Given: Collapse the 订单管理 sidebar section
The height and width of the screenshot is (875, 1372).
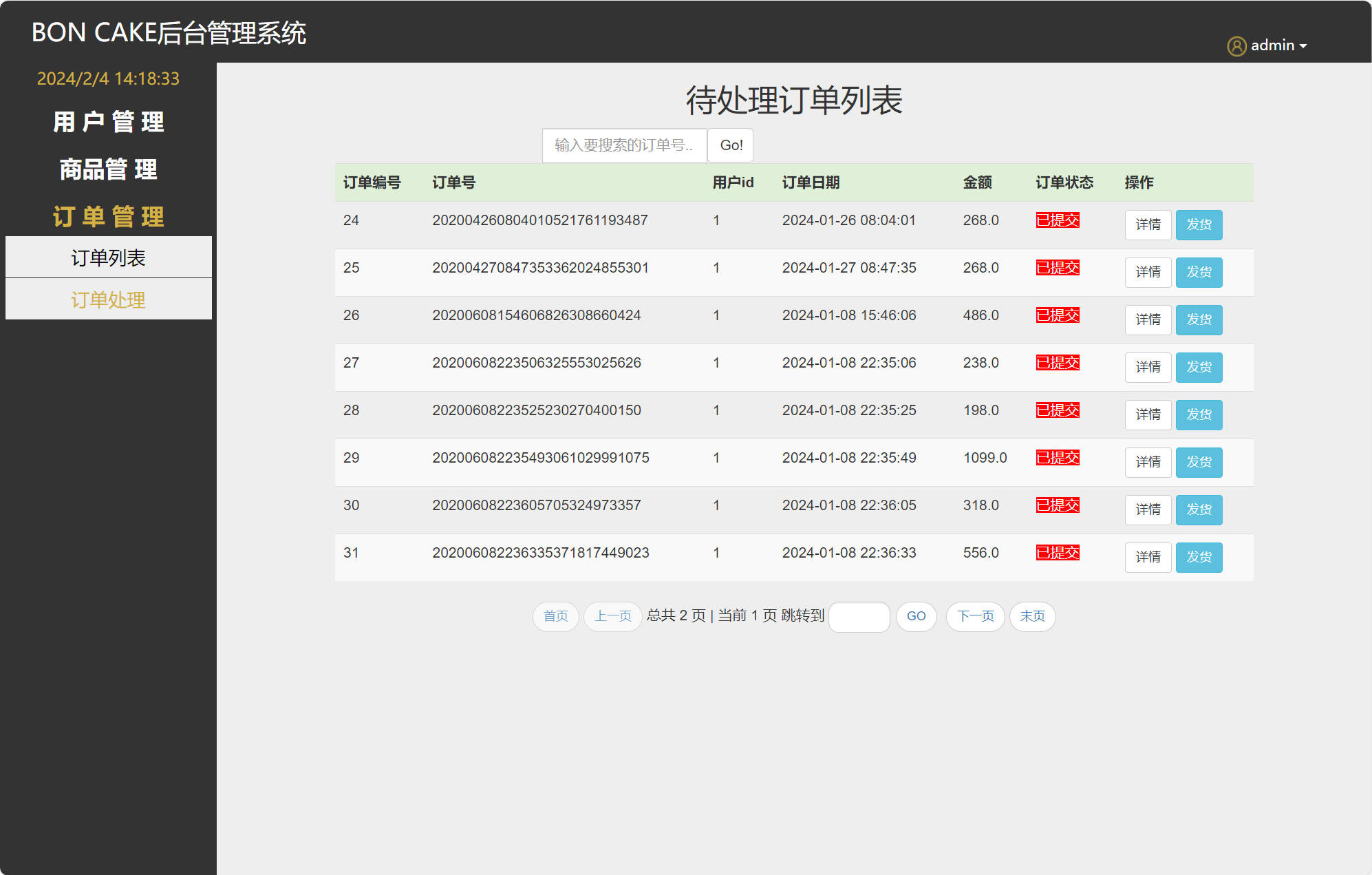Looking at the screenshot, I should click(x=109, y=217).
